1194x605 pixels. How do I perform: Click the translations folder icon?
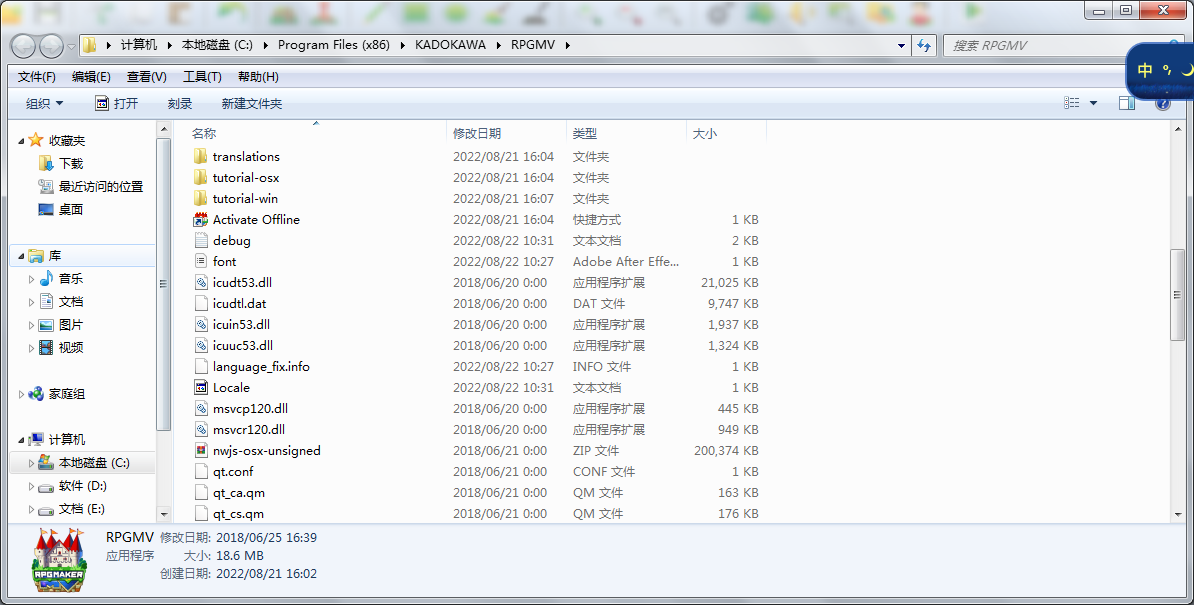[200, 156]
